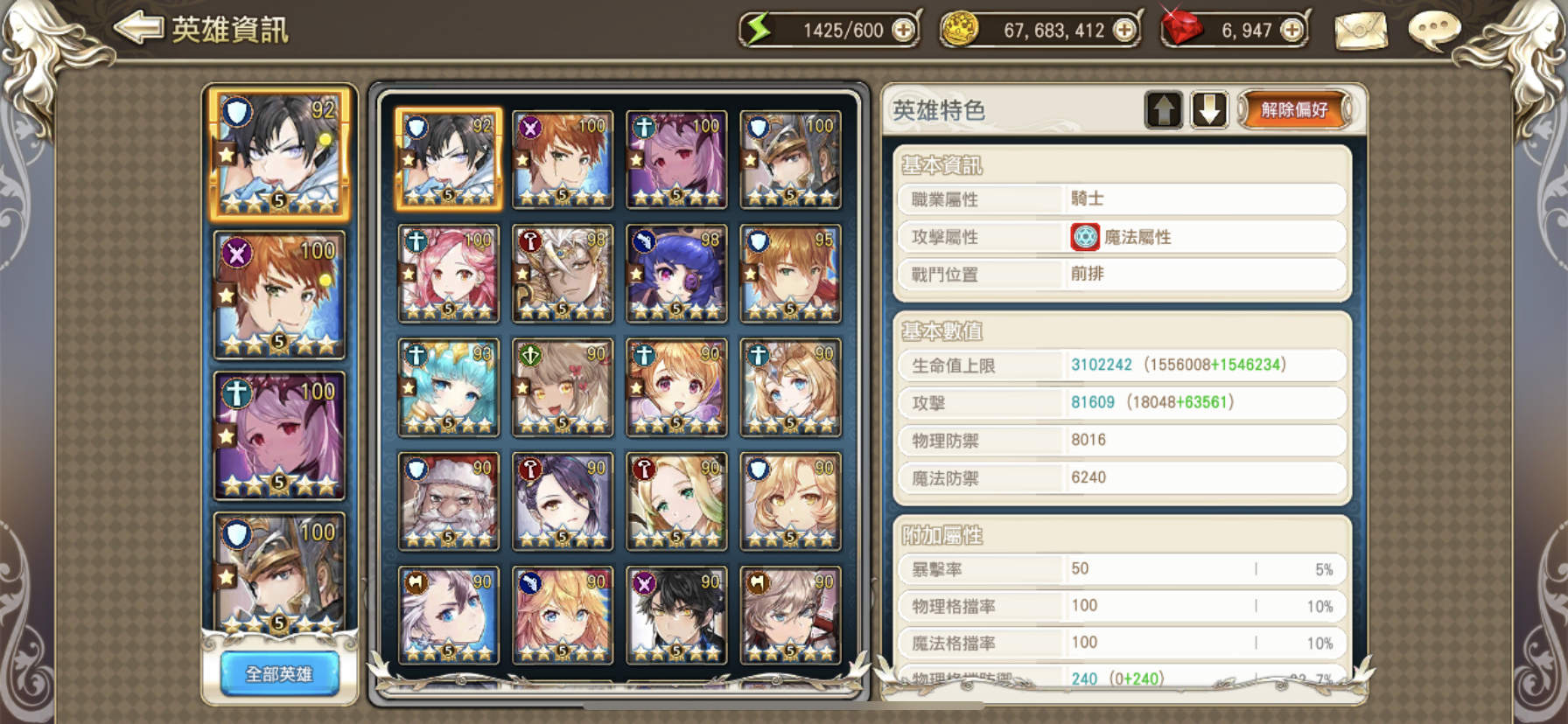Move hero down with the down arrow button
This screenshot has height=724, width=1568.
pyautogui.click(x=1209, y=110)
